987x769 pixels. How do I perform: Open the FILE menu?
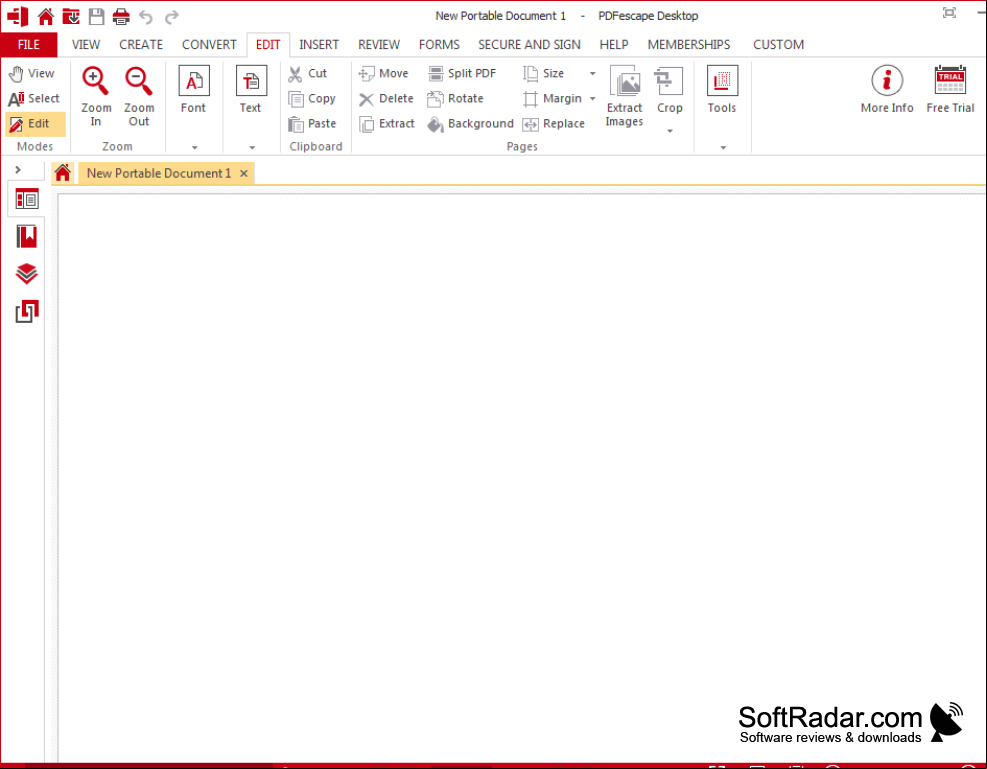point(29,45)
